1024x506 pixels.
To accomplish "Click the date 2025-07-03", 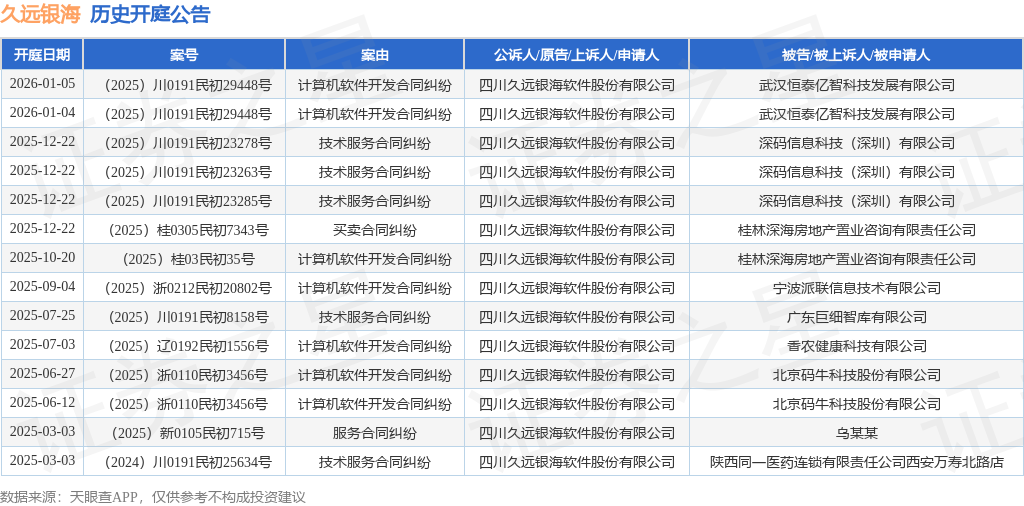I will [42, 345].
